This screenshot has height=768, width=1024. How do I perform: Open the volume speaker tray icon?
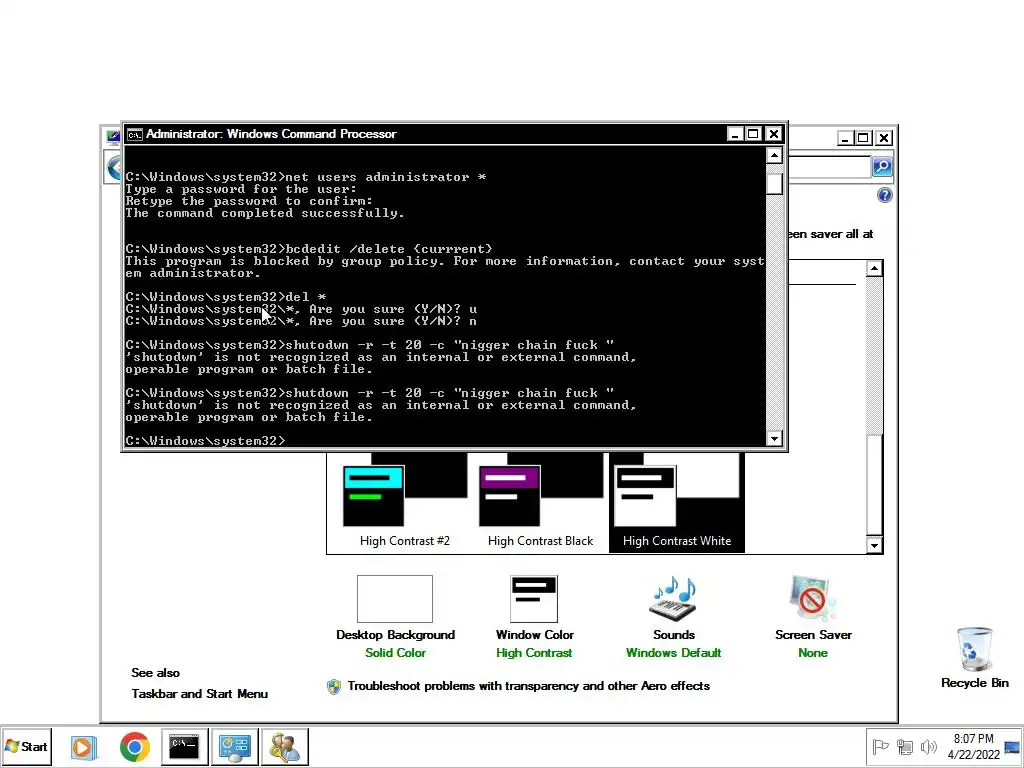928,746
